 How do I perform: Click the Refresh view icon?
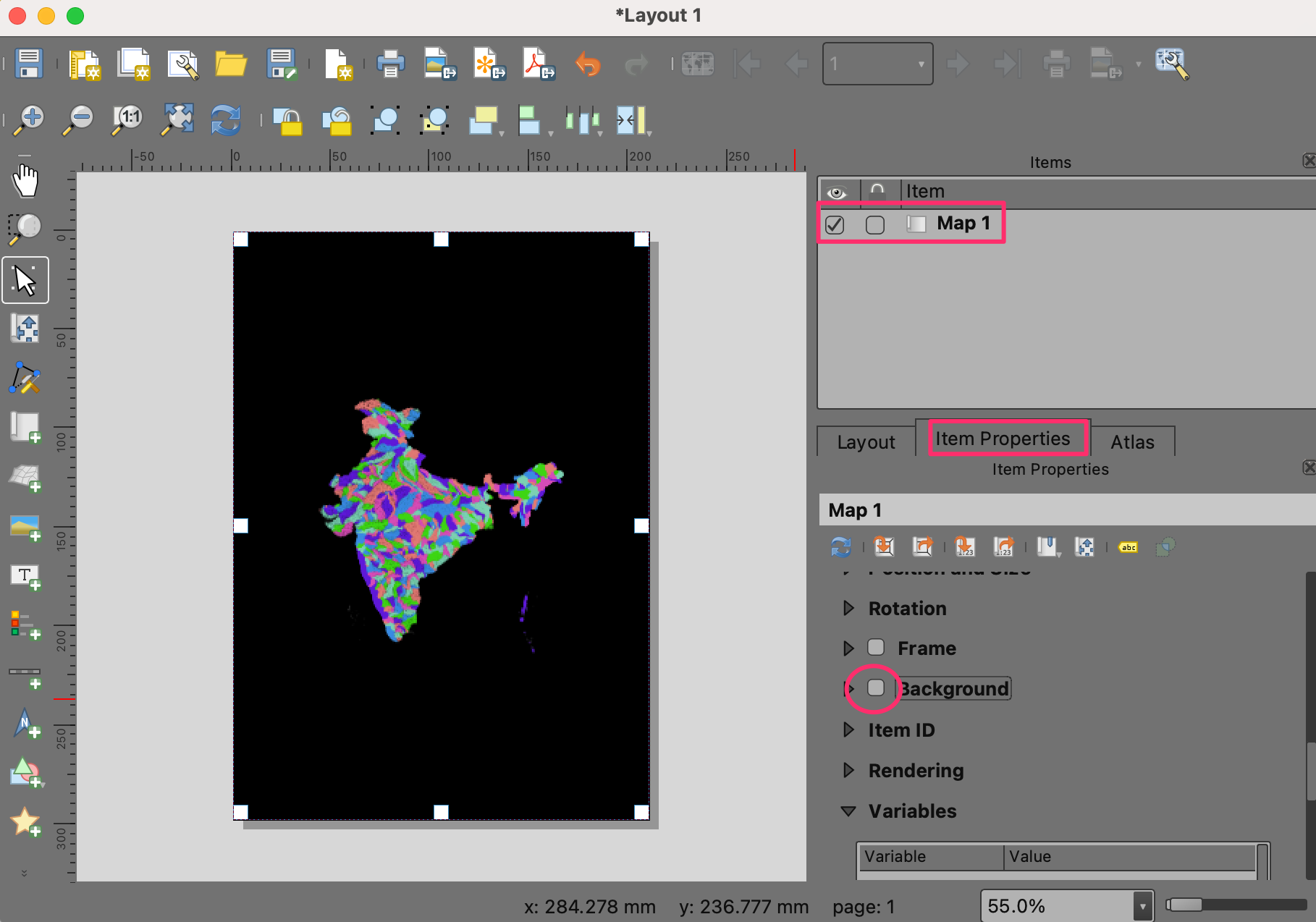[226, 119]
